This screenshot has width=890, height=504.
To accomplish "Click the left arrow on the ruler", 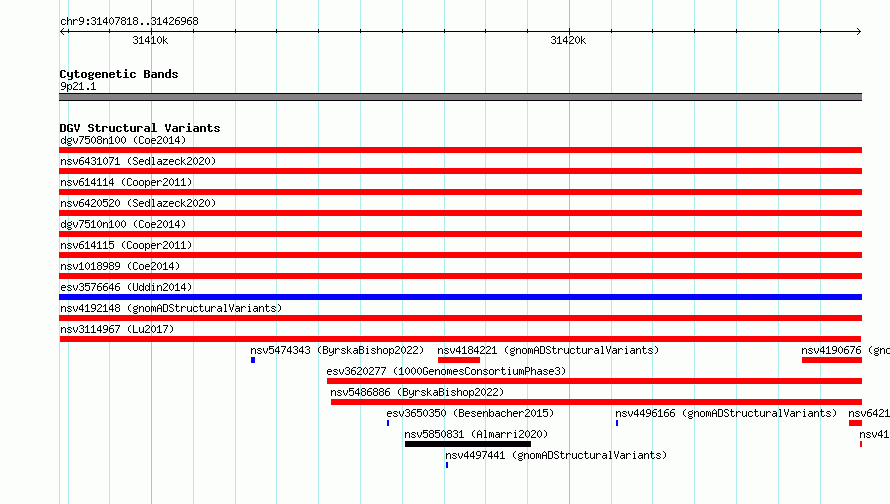I will tap(63, 31).
